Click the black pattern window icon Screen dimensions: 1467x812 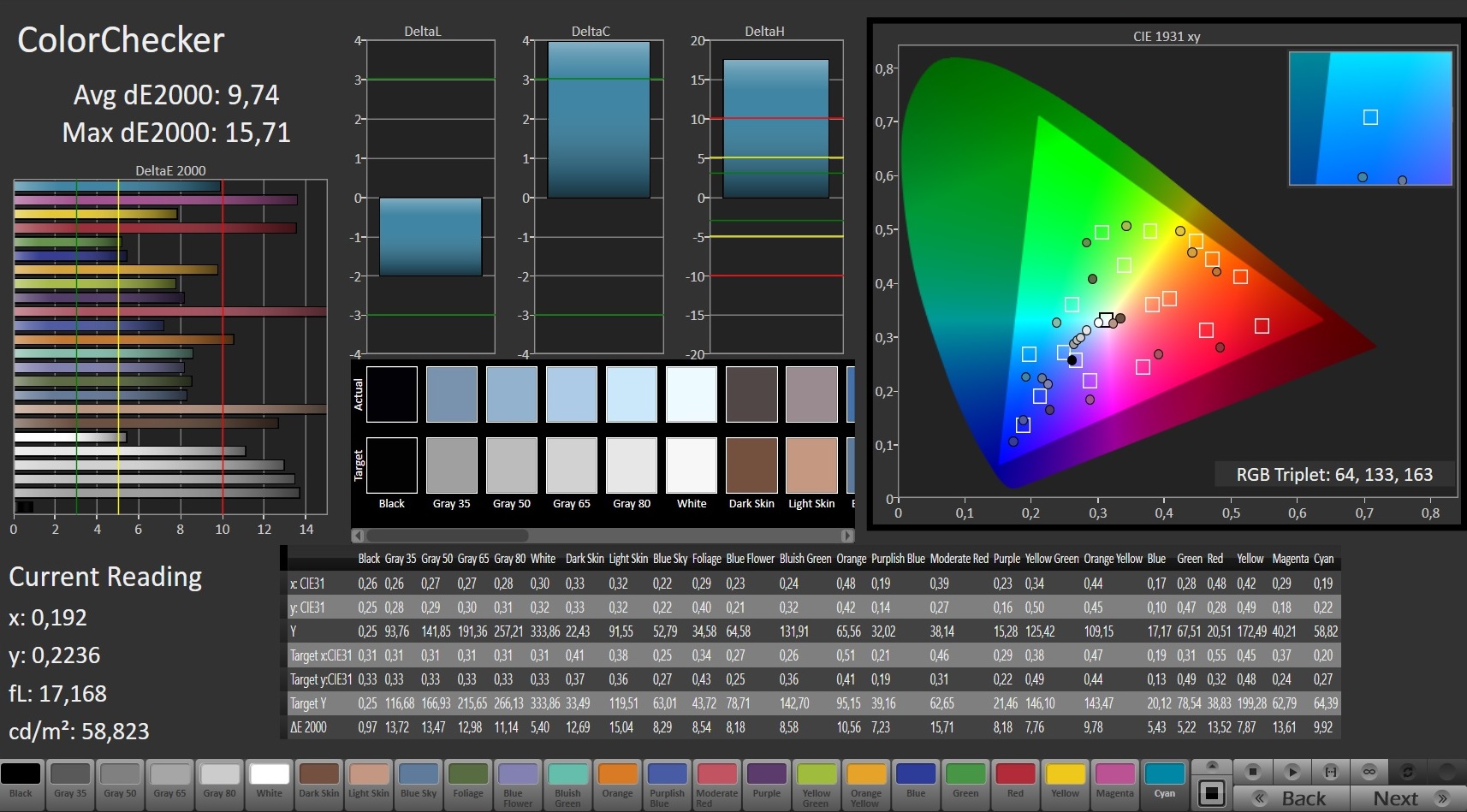pos(1211,793)
